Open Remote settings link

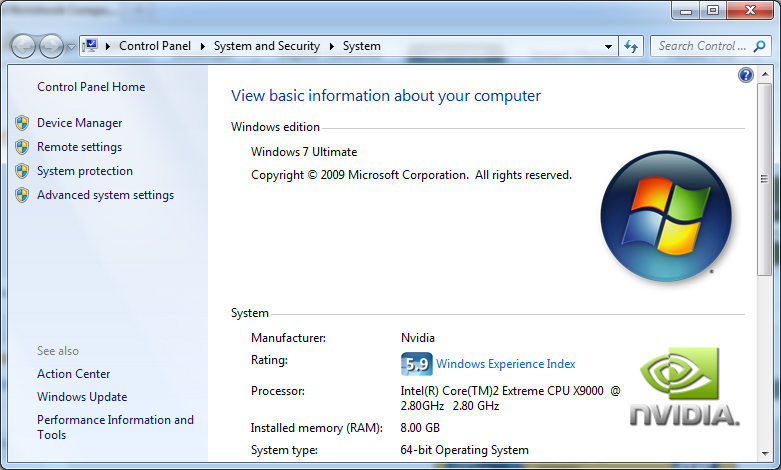[80, 147]
